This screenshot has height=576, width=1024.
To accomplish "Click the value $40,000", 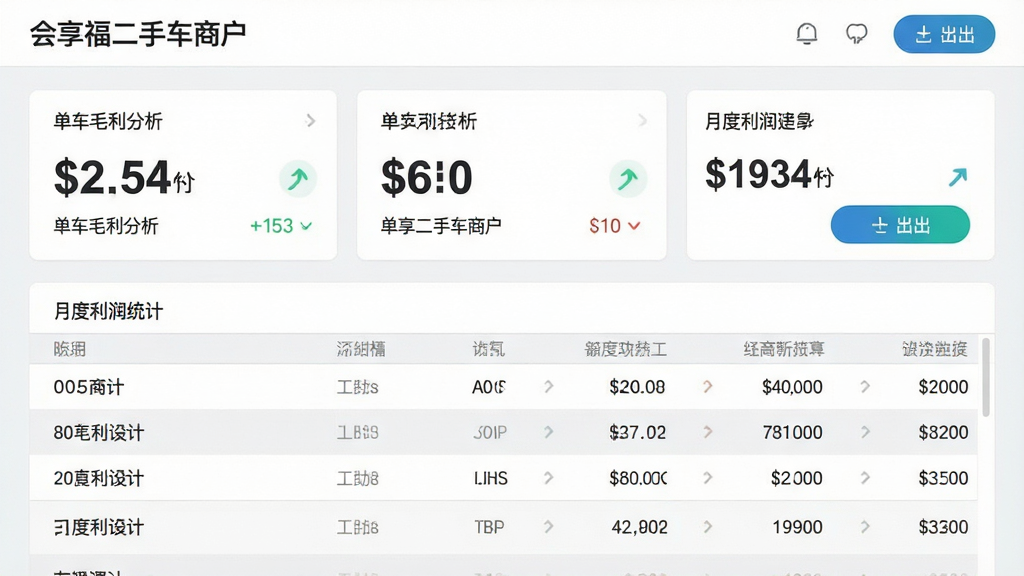I will [x=792, y=387].
